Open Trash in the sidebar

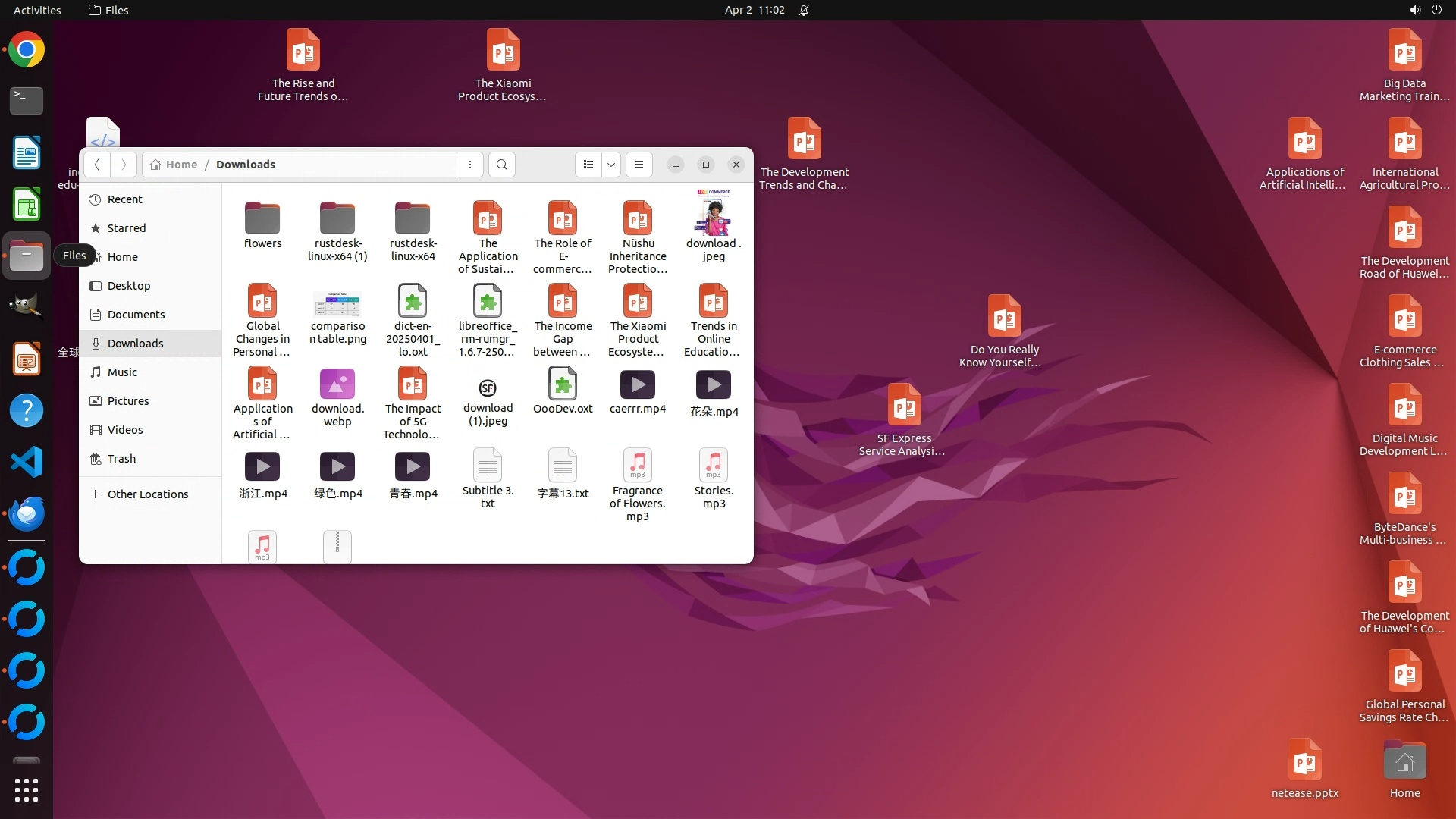tap(121, 459)
